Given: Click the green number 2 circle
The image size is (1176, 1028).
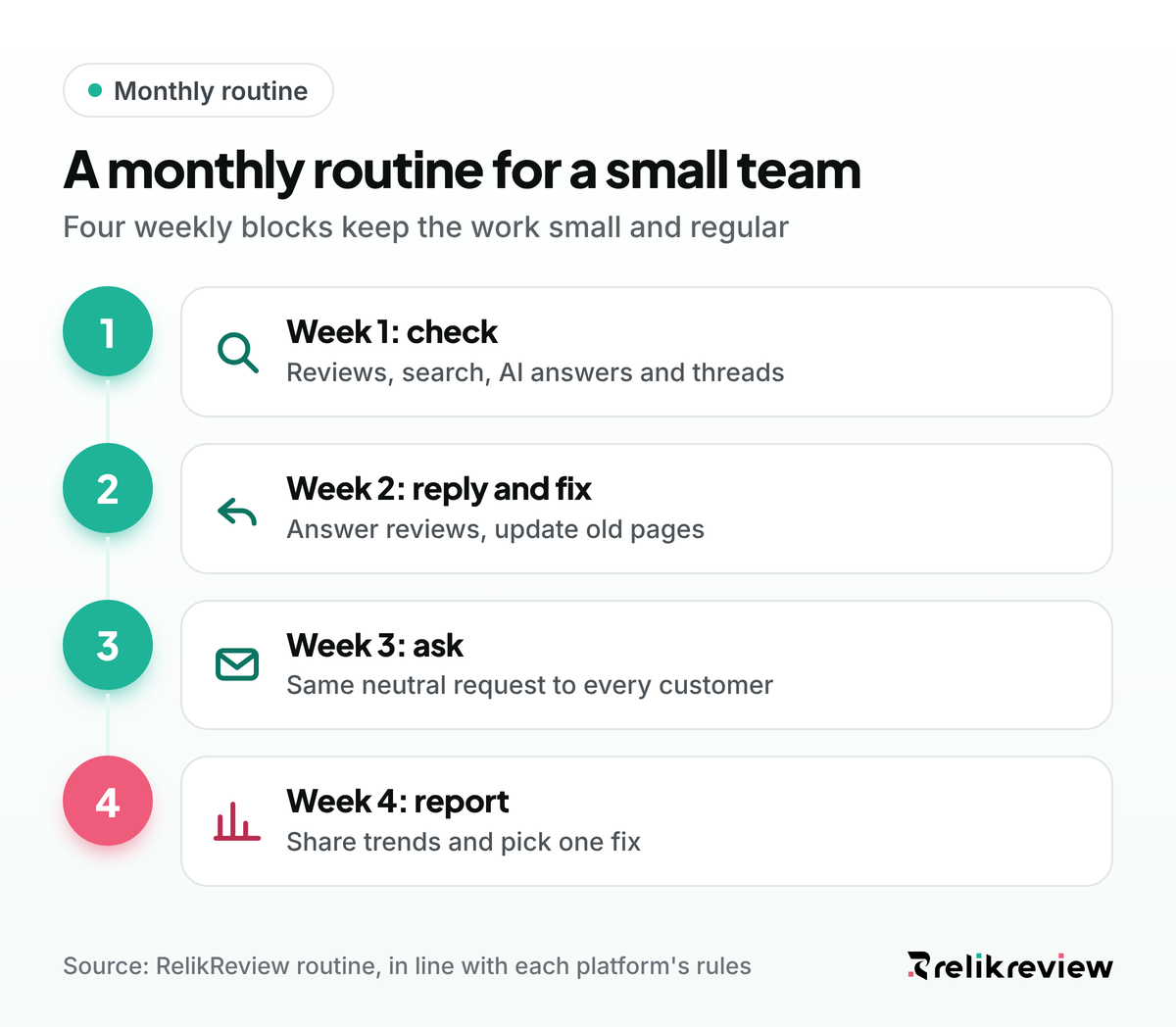Looking at the screenshot, I should pyautogui.click(x=108, y=488).
